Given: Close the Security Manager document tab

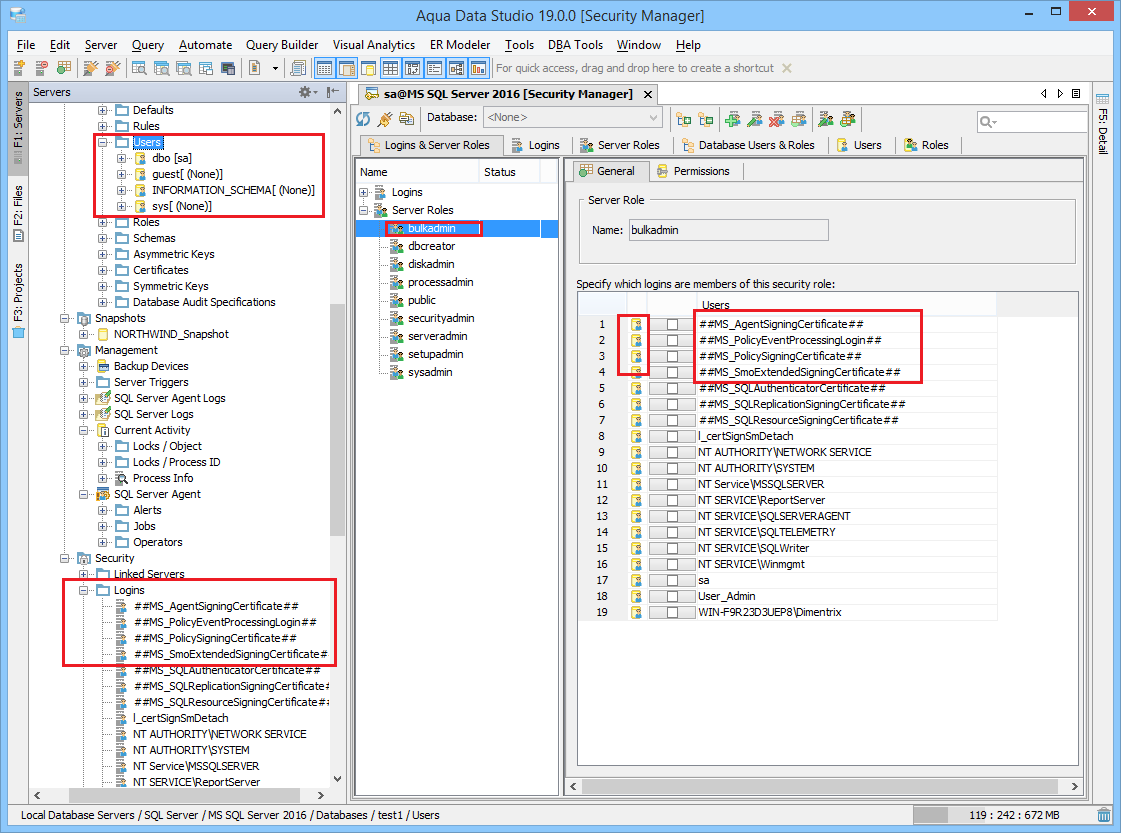Looking at the screenshot, I should [648, 94].
